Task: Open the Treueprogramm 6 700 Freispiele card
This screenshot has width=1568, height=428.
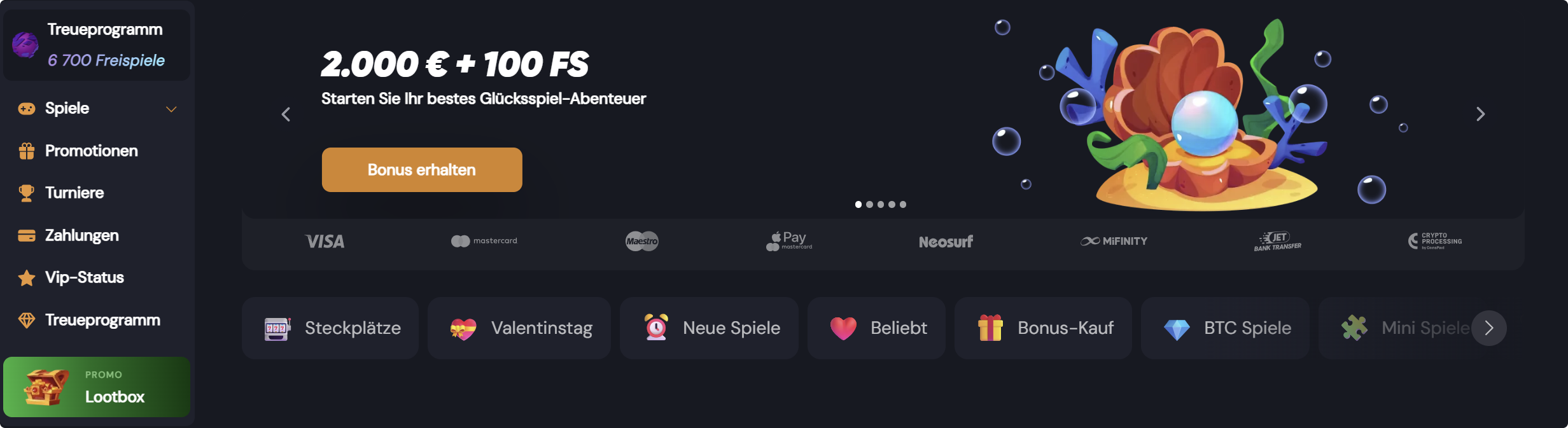Action: [97, 45]
